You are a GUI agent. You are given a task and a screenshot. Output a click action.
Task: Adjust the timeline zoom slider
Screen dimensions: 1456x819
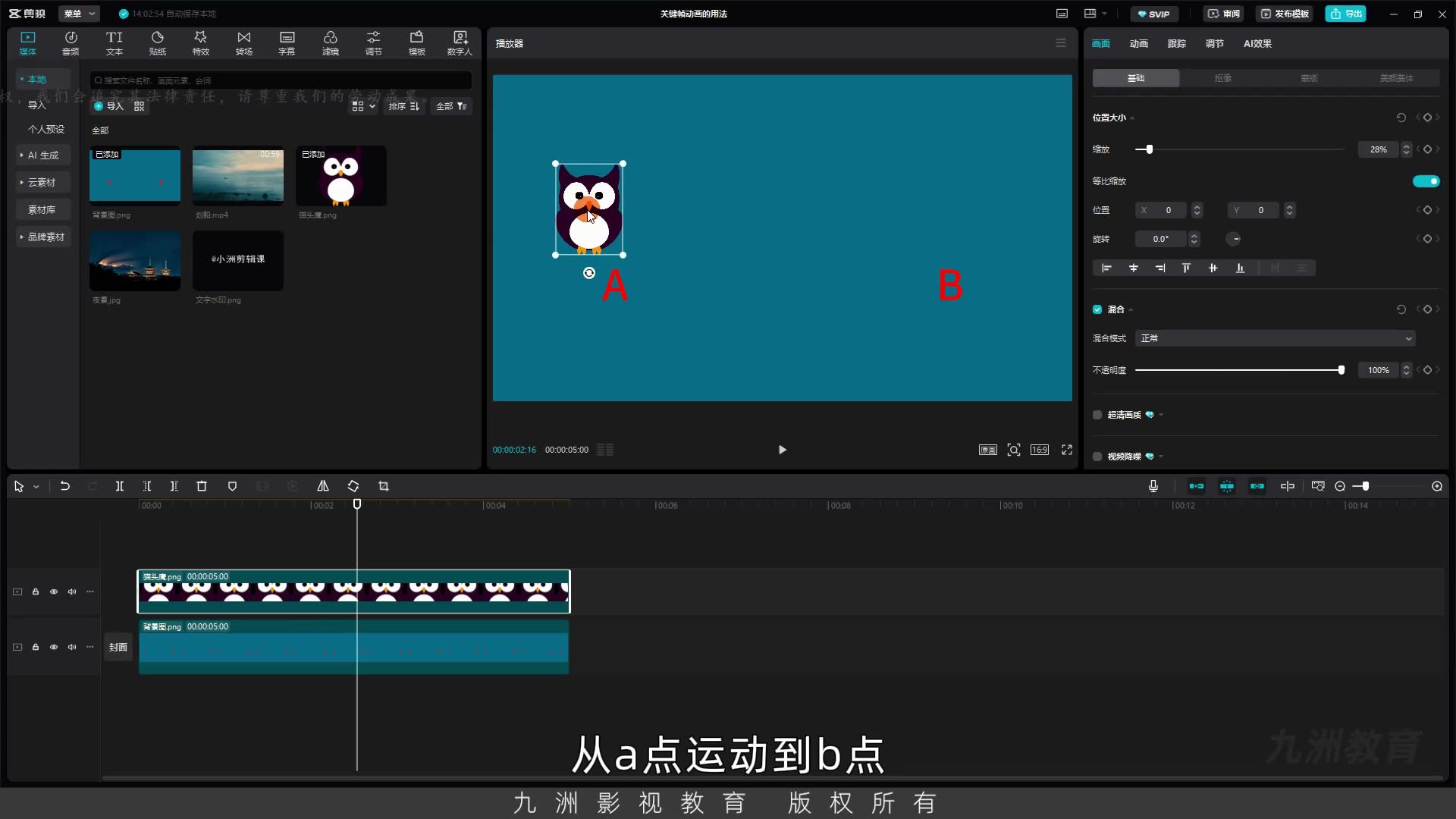1388,486
